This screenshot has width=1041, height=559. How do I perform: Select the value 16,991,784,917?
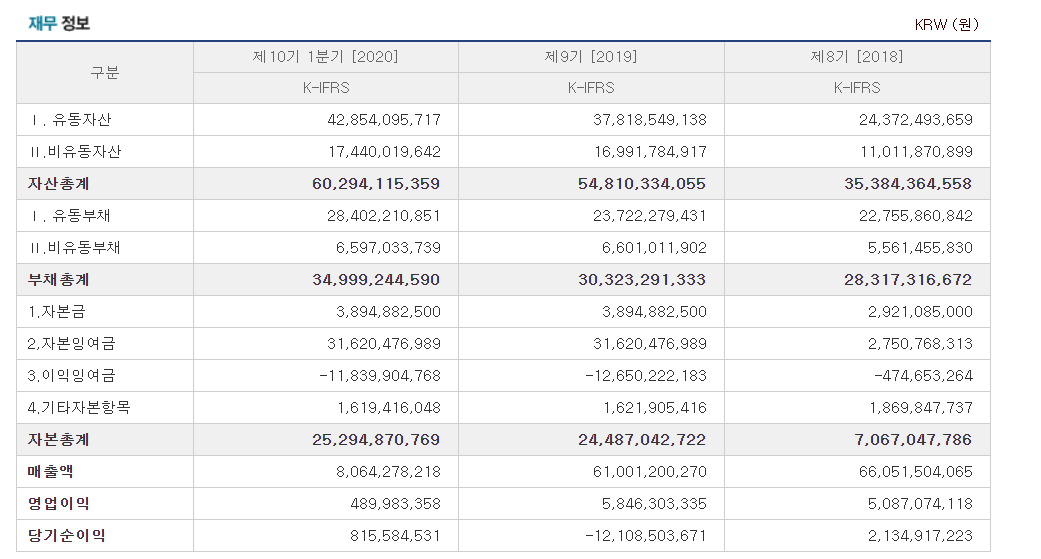pyautogui.click(x=651, y=152)
